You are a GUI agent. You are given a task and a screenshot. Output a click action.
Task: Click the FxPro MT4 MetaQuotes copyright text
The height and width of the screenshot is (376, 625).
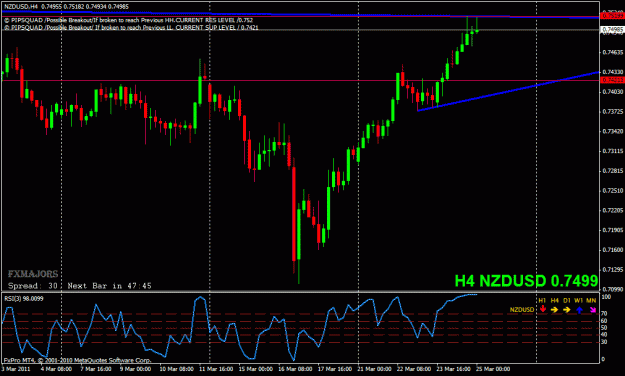(77, 360)
